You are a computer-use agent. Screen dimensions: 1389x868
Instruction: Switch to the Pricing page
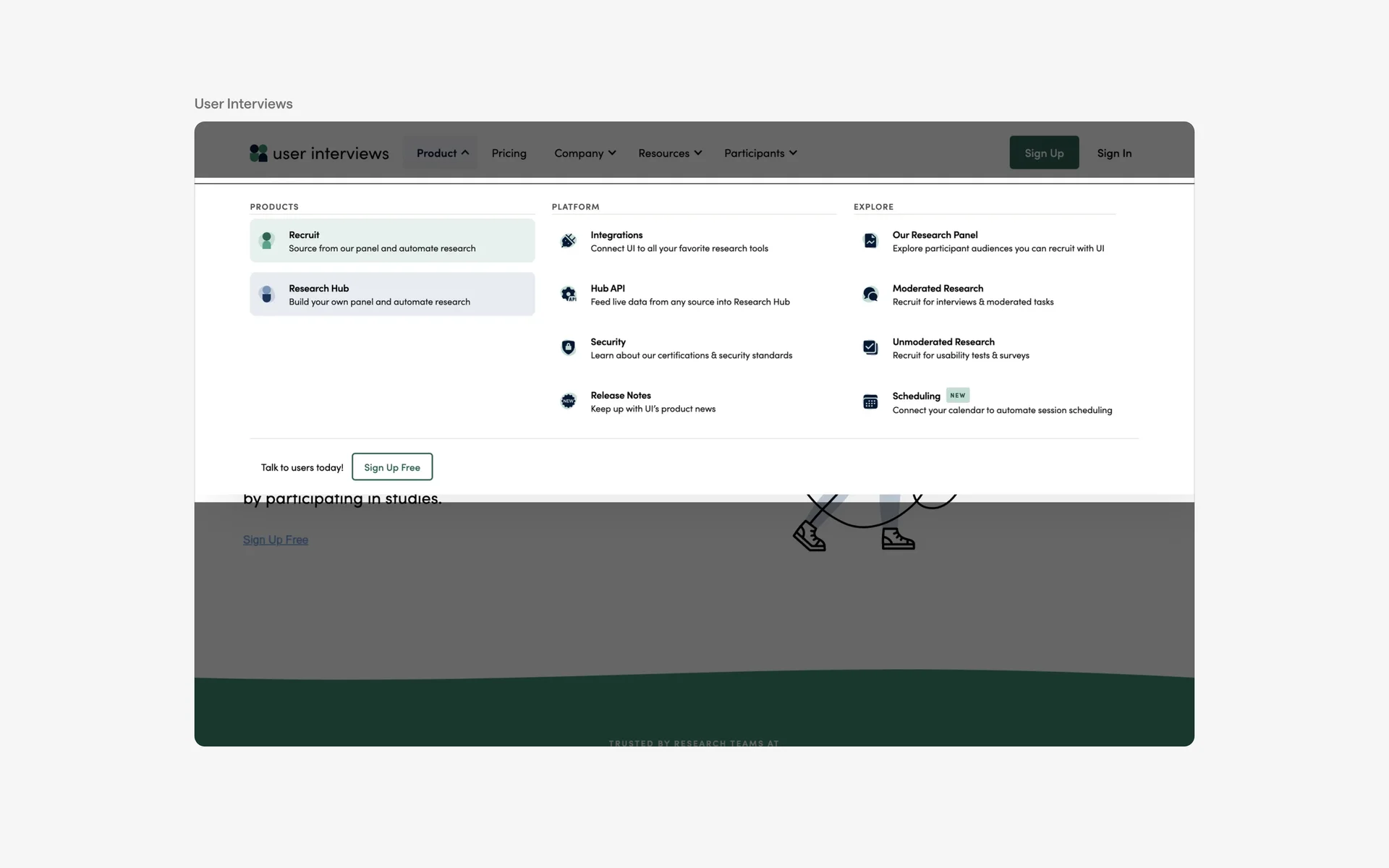(x=509, y=153)
